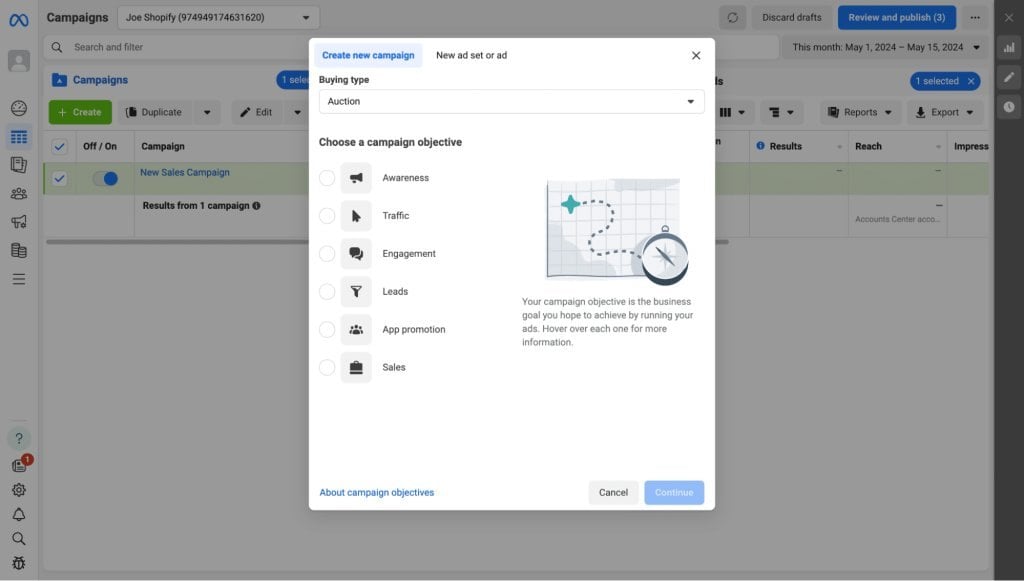Open the bug report icon at bottom
The width and height of the screenshot is (1024, 581).
(x=19, y=563)
